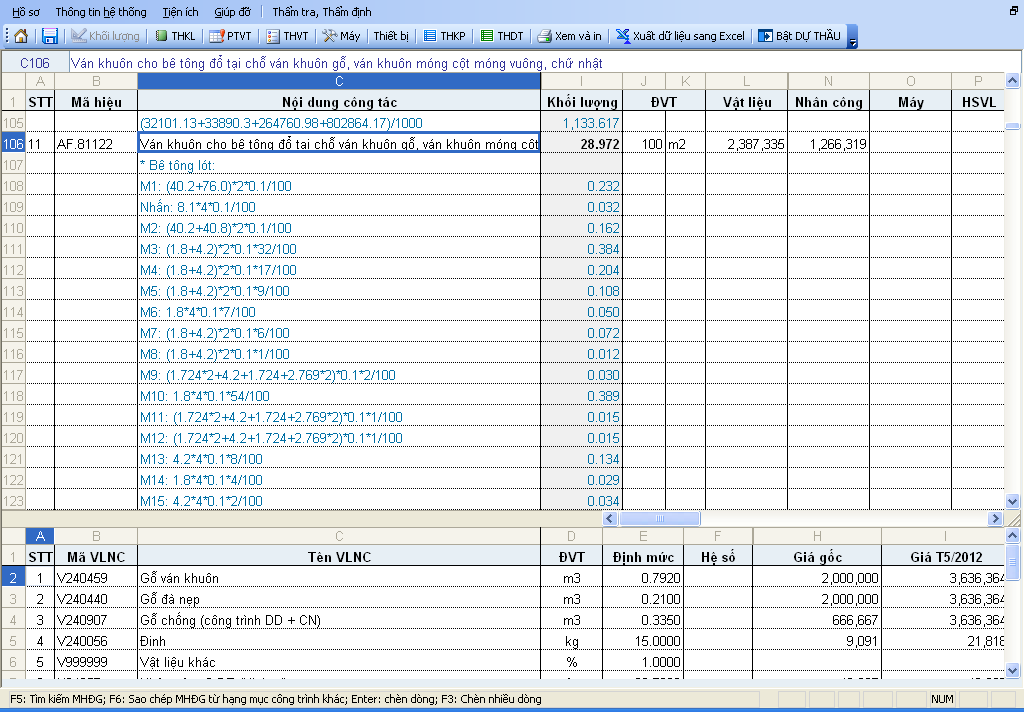Click the upper table vertical scrollbar thumb
1024x712 pixels.
[1012, 126]
